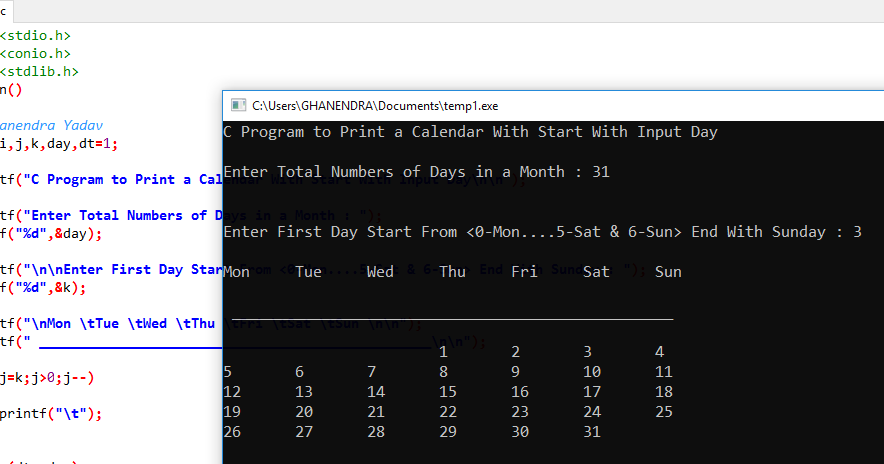Click the 'C Program to Print a Calendar' console heading

point(471,132)
